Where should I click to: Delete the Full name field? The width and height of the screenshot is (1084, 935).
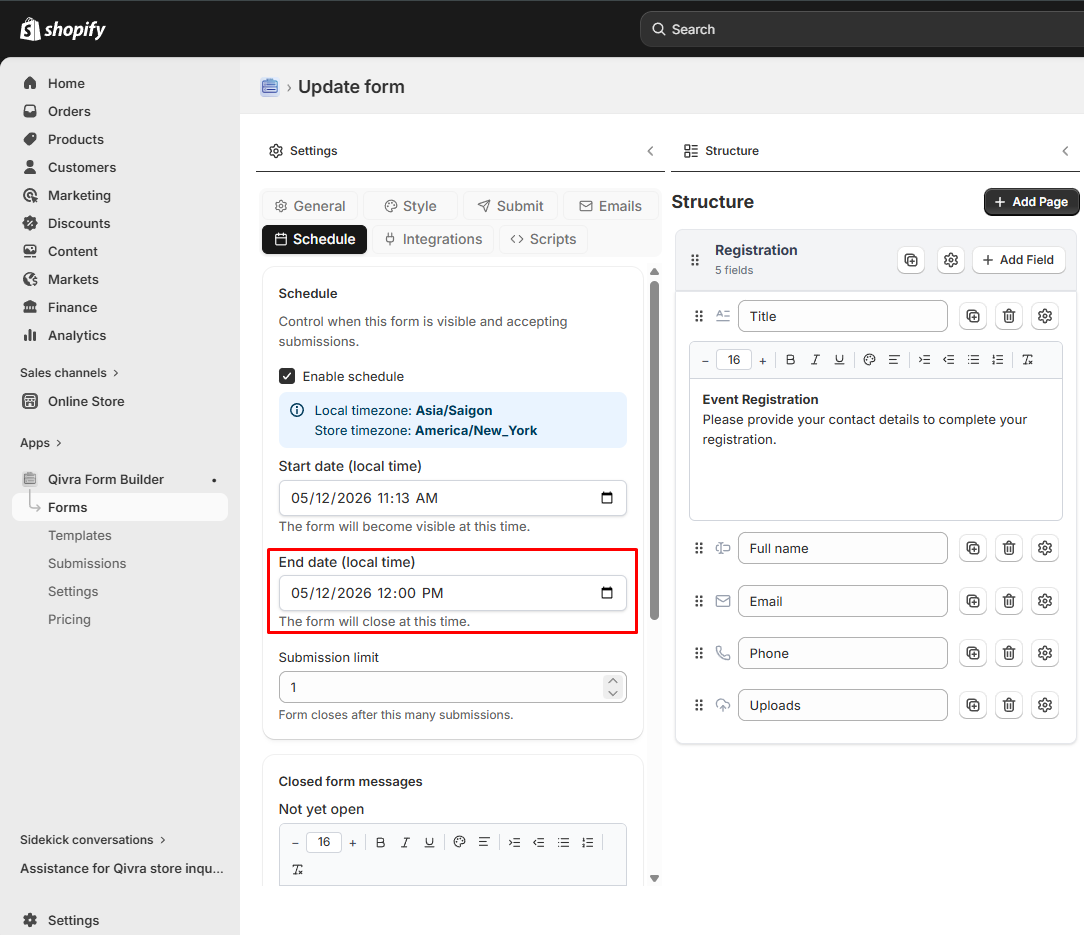[x=1009, y=548]
